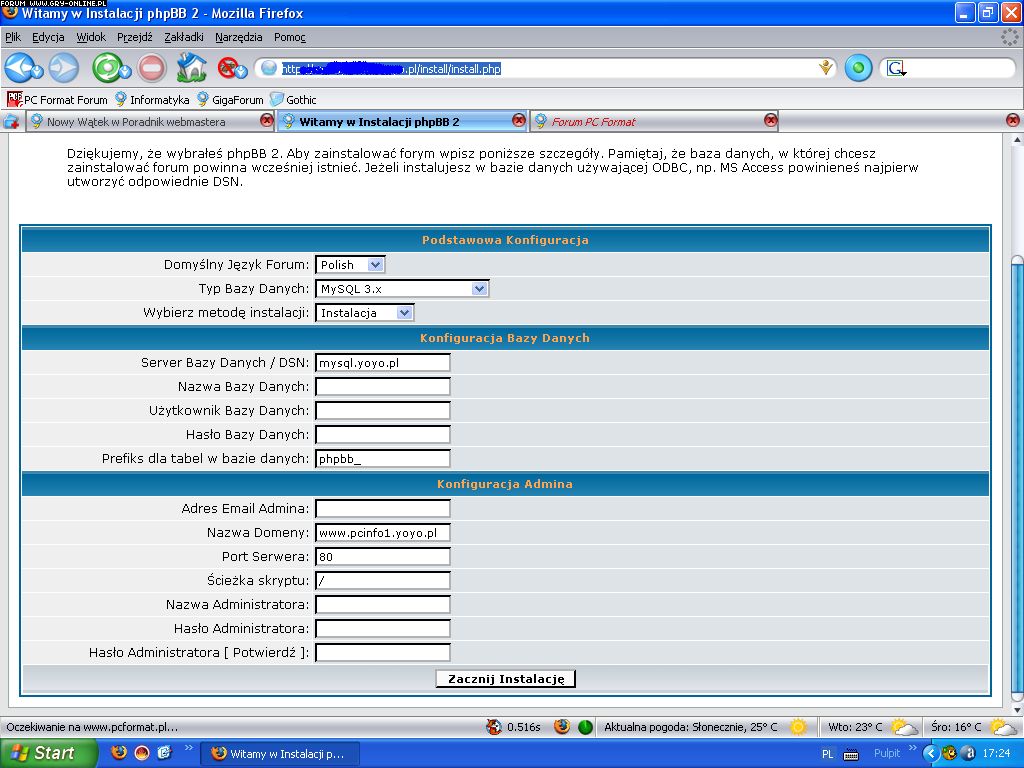Screen dimensions: 1024x768
Task: Click the yellow figure icon in address bar
Action: [x=826, y=67]
